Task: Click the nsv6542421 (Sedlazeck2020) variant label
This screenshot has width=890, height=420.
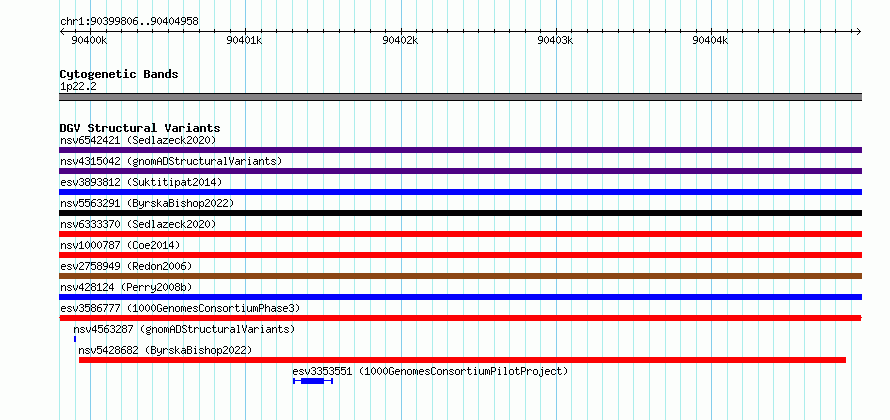Action: 138,140
